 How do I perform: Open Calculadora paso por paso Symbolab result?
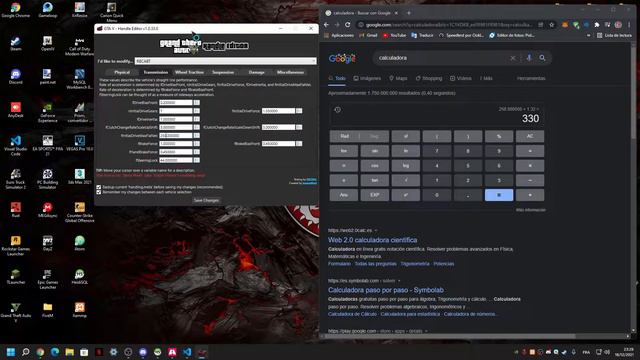[386, 290]
